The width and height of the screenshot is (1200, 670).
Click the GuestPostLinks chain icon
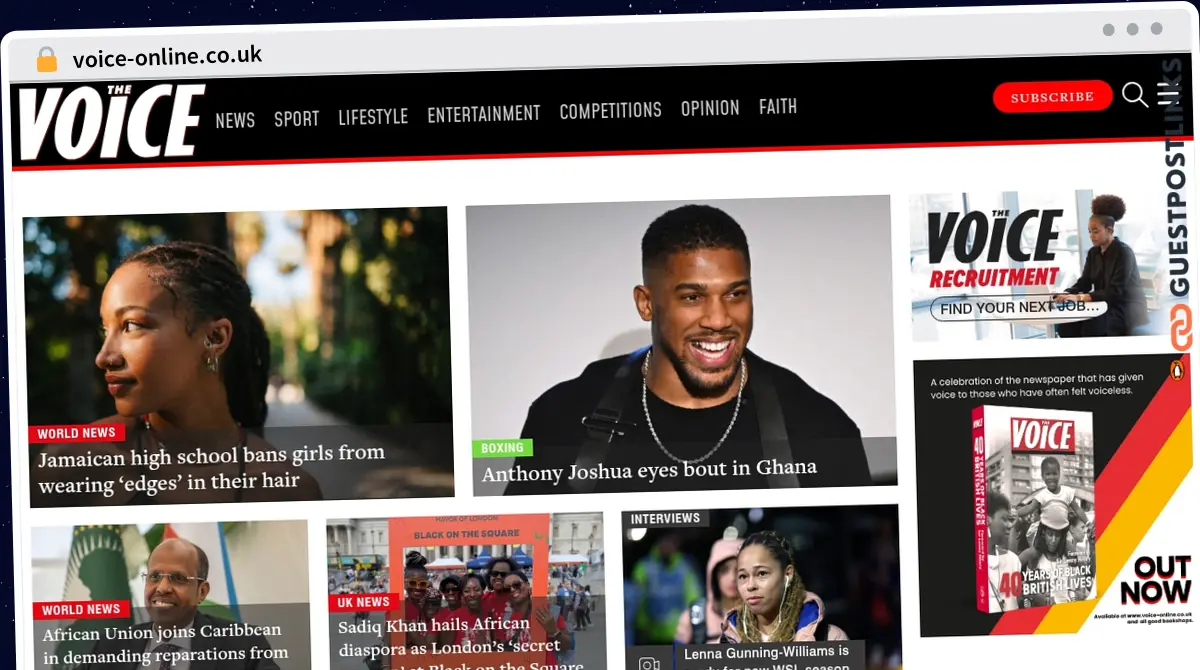click(x=1181, y=328)
